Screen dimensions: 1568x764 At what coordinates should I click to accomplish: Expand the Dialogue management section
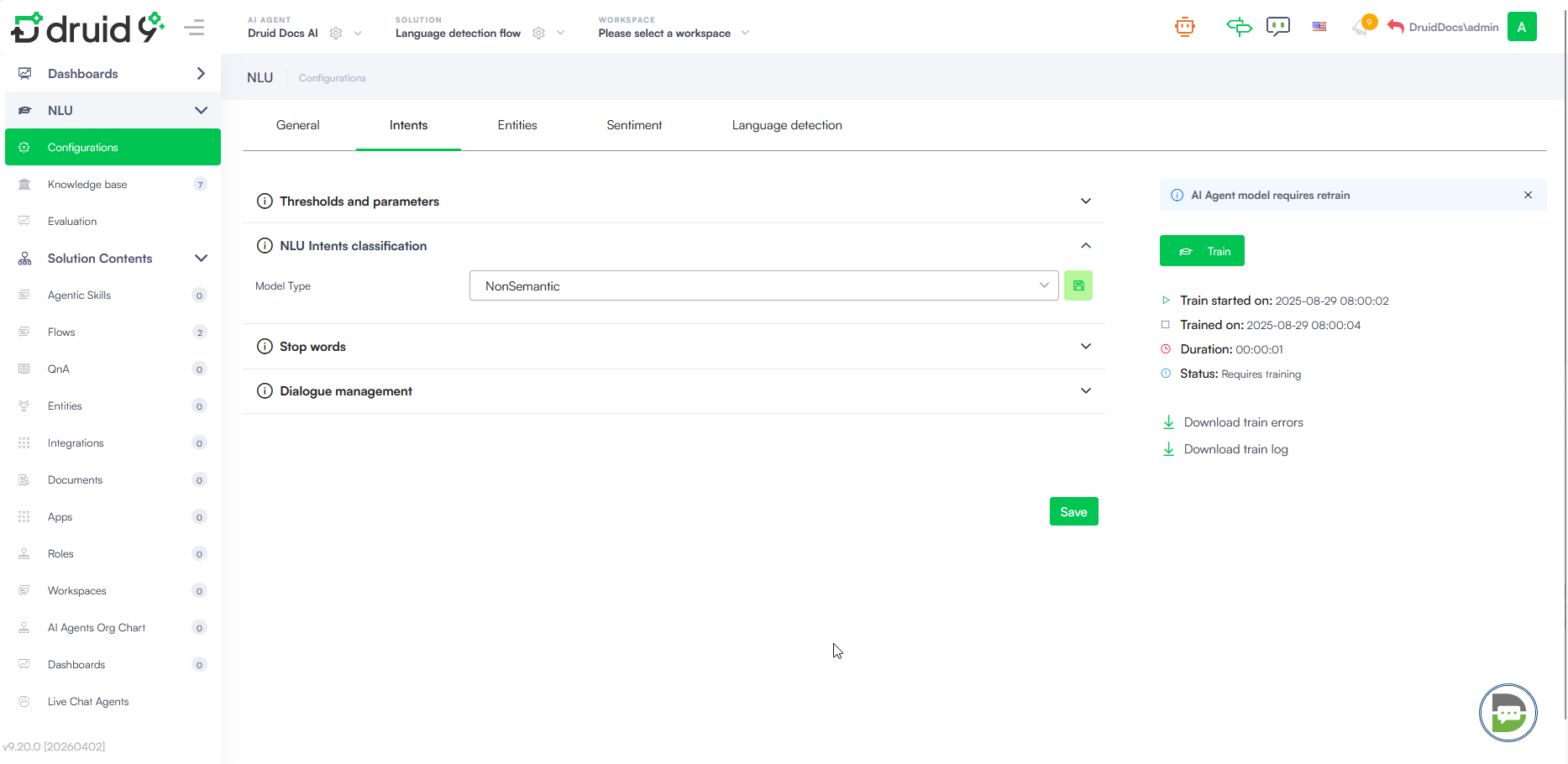click(x=1085, y=391)
